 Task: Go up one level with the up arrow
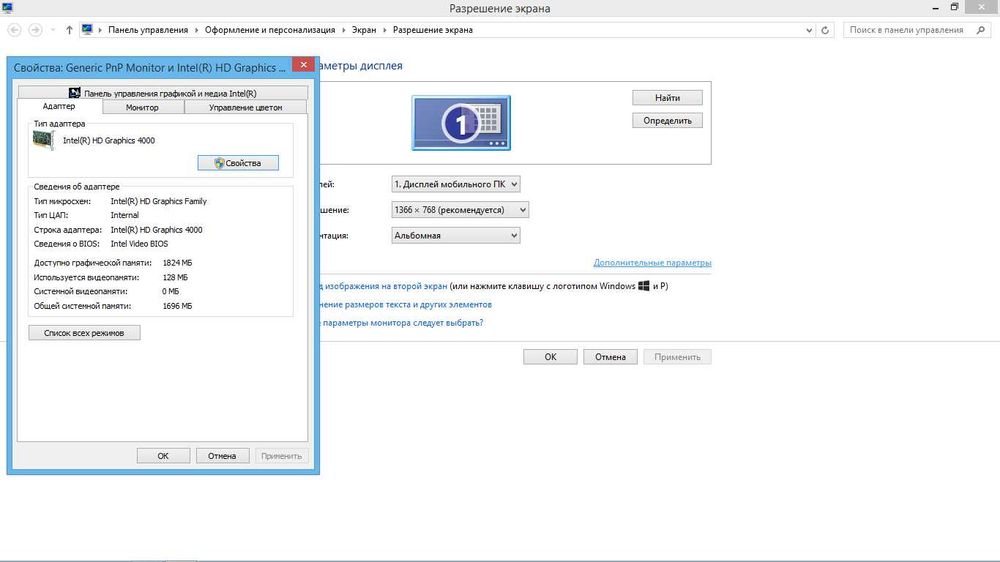click(x=69, y=30)
